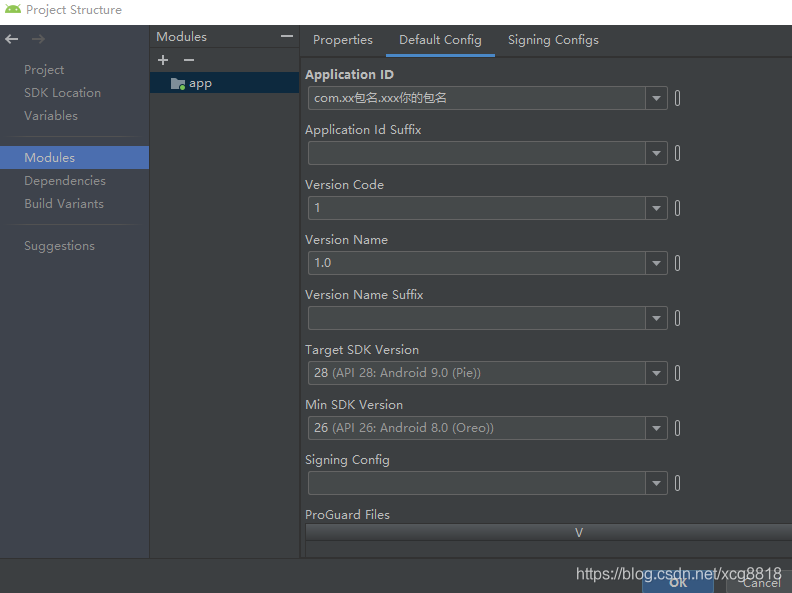Click the Min SDK Version value field
This screenshot has height=593, width=792.
point(477,428)
